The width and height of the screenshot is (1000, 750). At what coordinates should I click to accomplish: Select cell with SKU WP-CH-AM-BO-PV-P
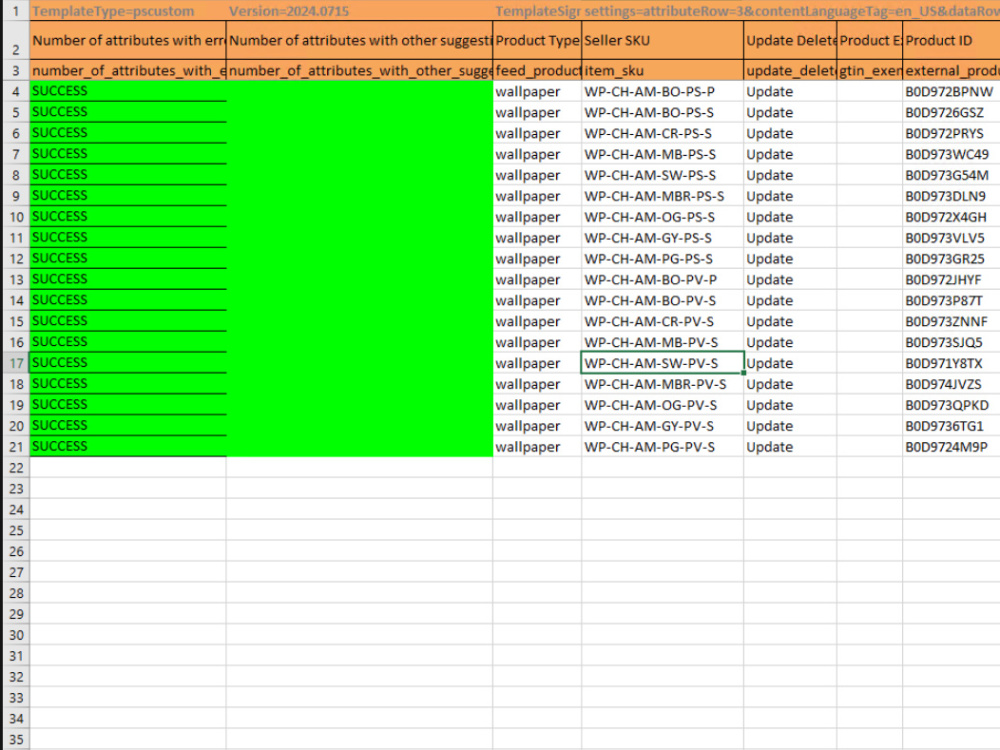point(662,279)
